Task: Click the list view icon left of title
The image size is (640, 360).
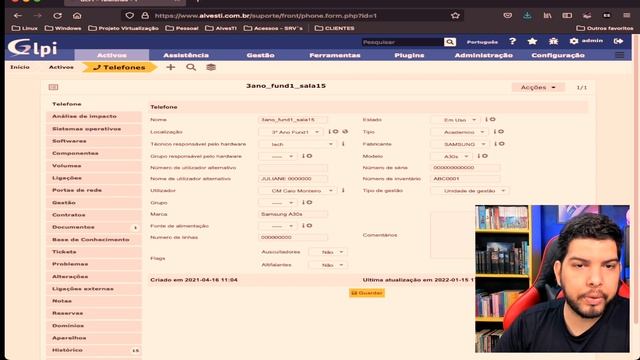Action: point(53,87)
